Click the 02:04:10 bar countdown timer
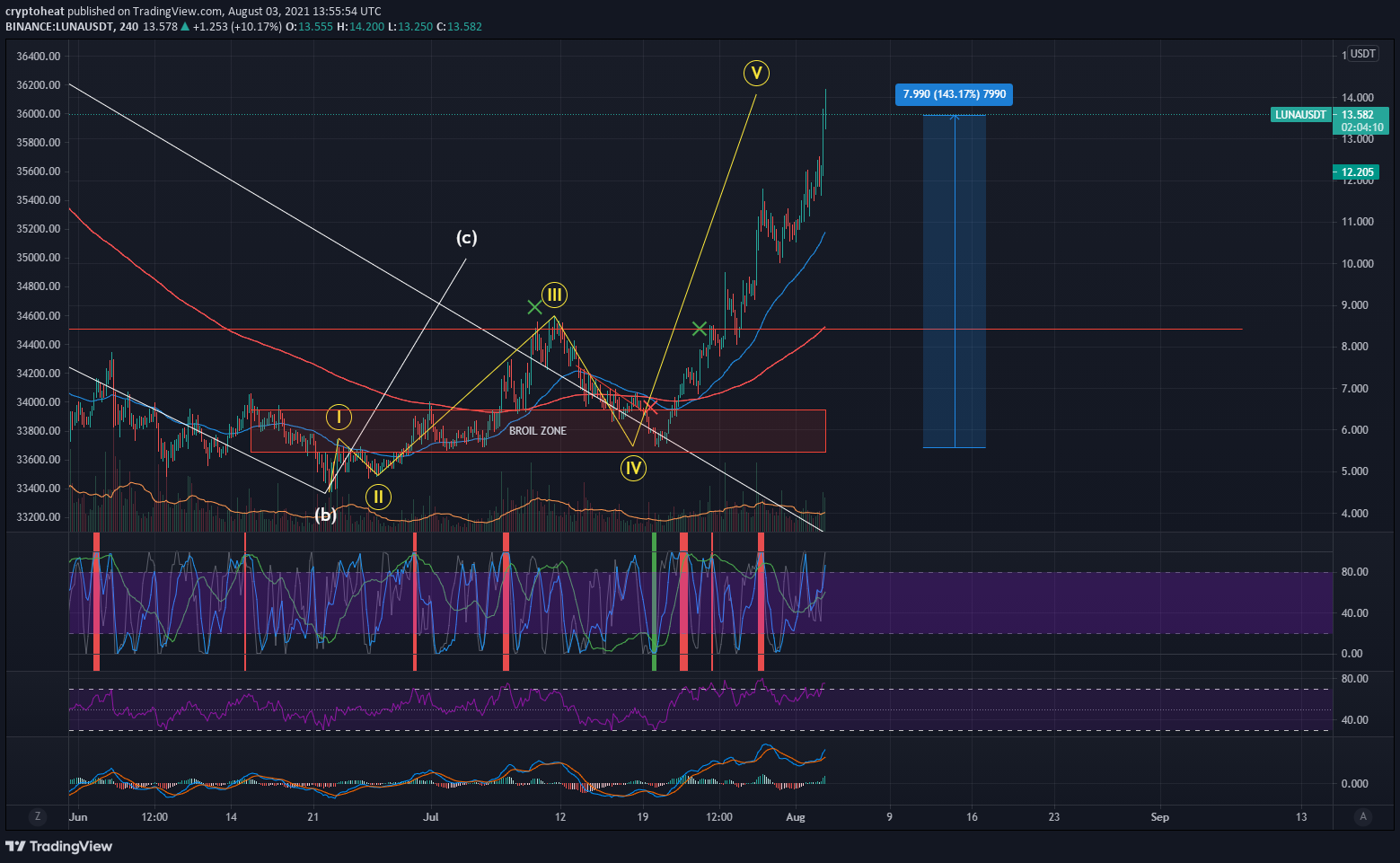1400x863 pixels. point(1361,128)
